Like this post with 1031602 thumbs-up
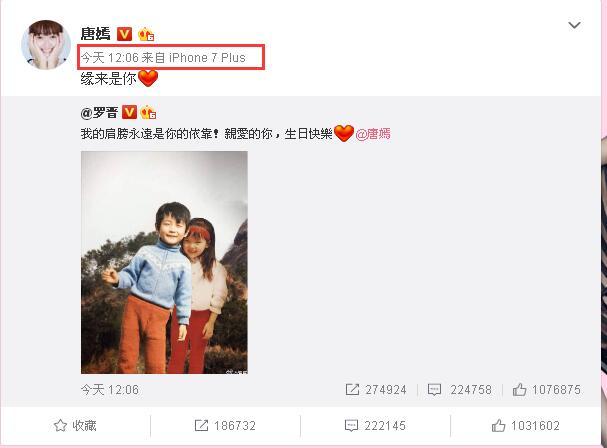The height and width of the screenshot is (448, 607). [526, 426]
